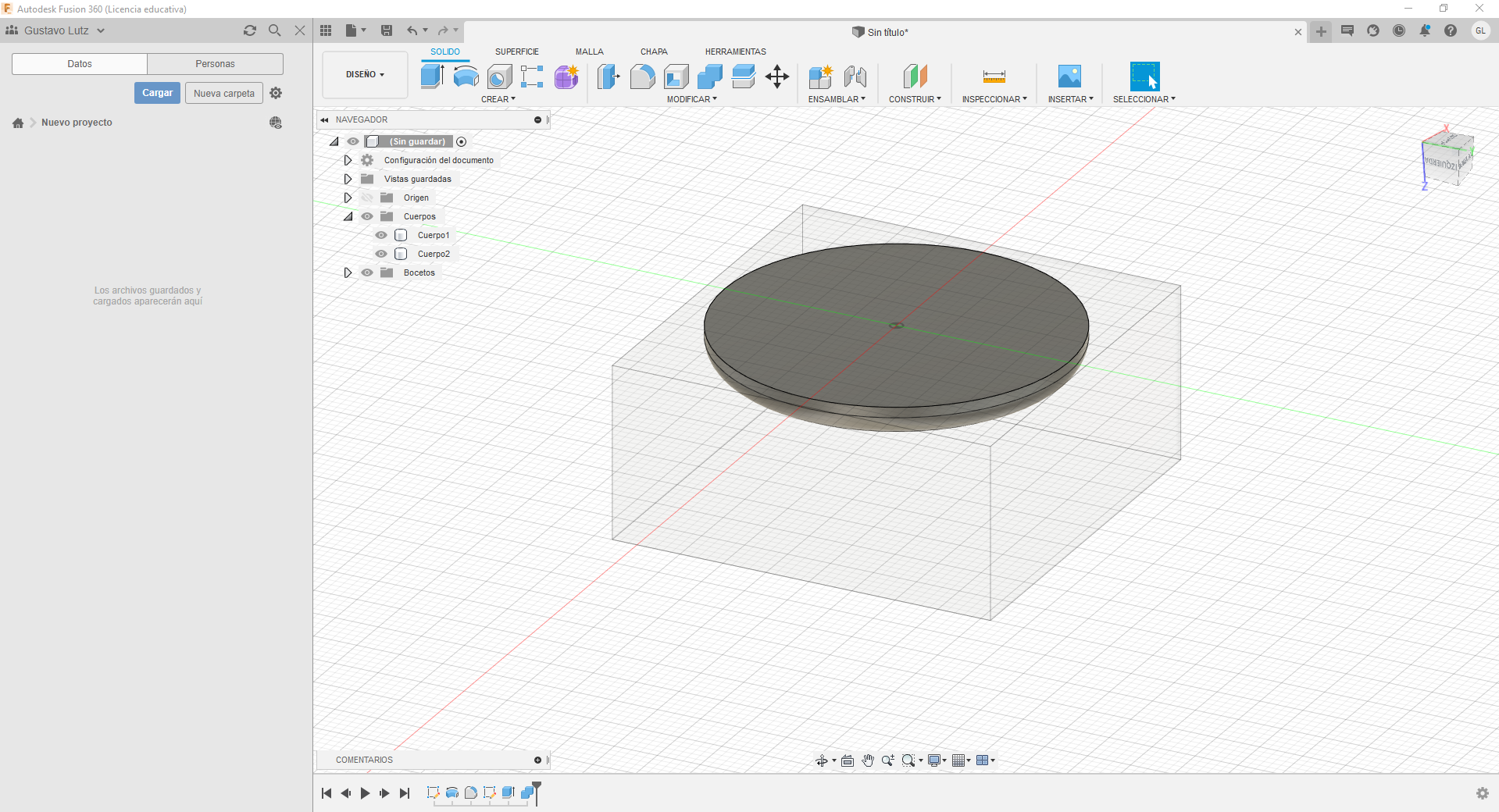Select the Datos tab
Screen dimensions: 1499x812
click(x=80, y=64)
